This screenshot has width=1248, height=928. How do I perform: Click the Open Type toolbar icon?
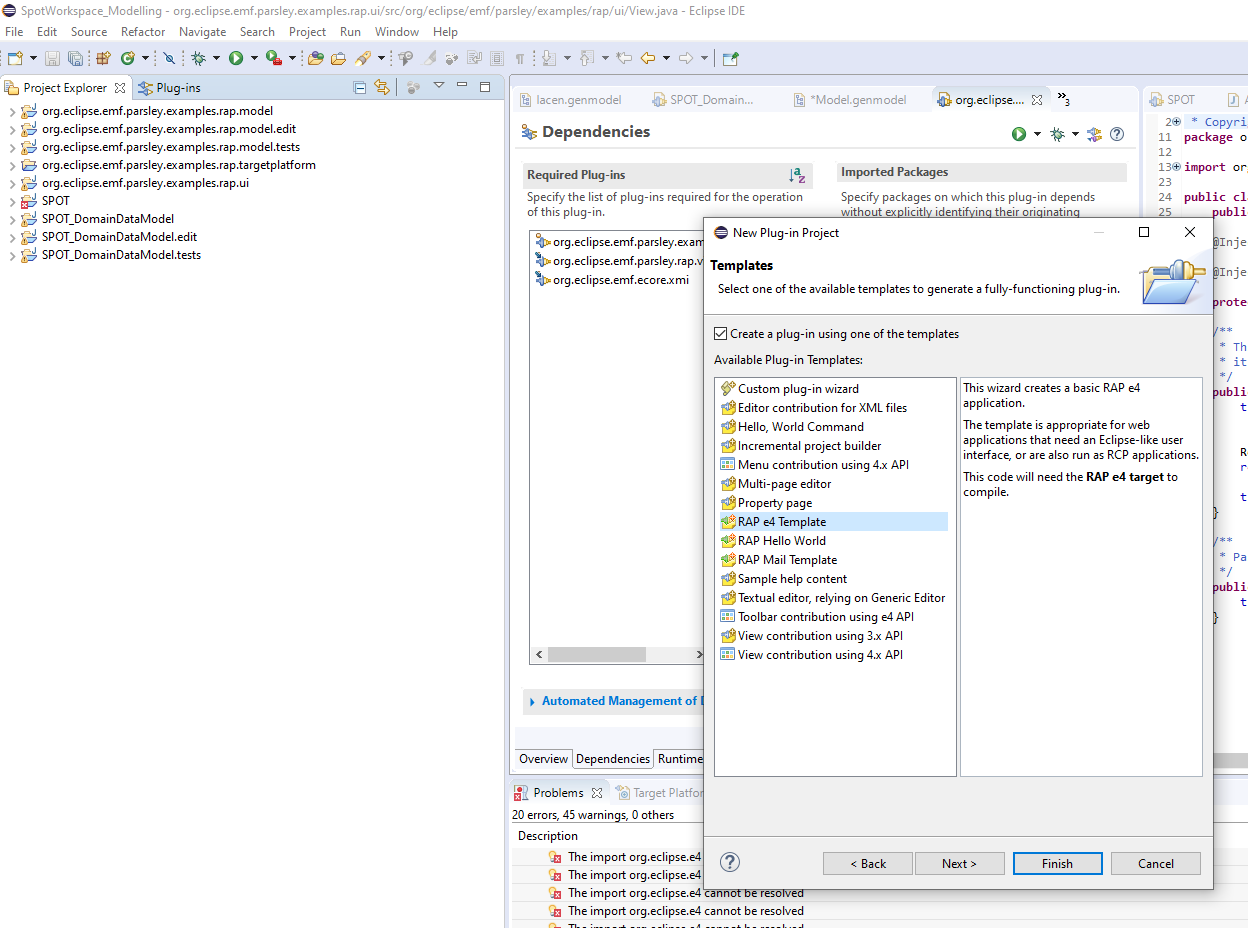pos(316,58)
